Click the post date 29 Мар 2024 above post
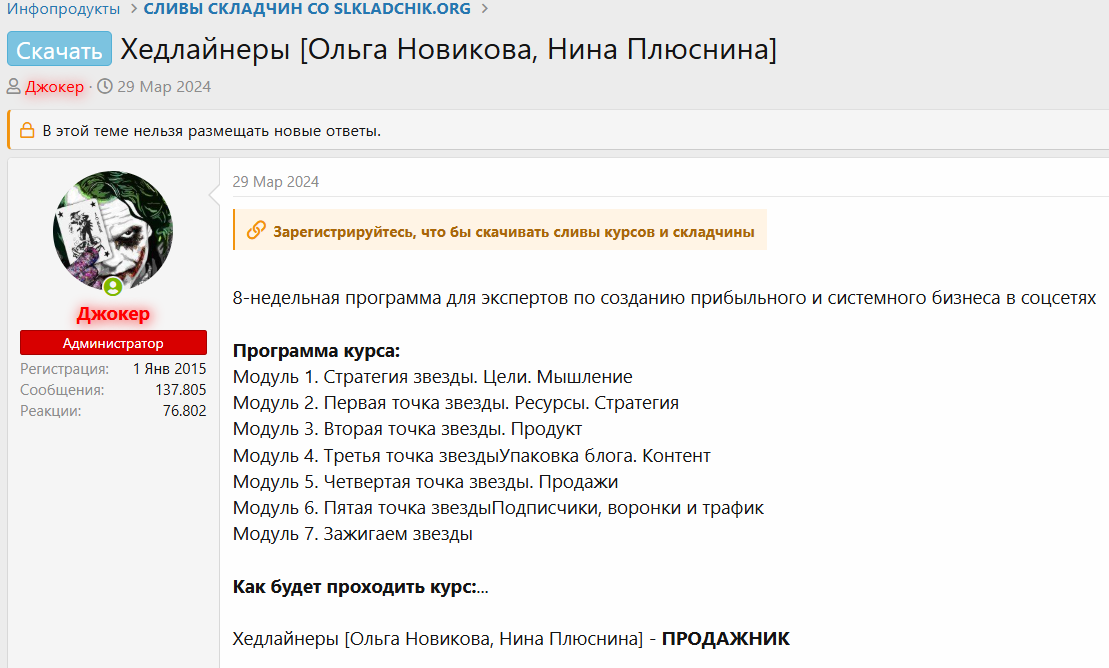The height and width of the screenshot is (668, 1109). click(276, 181)
